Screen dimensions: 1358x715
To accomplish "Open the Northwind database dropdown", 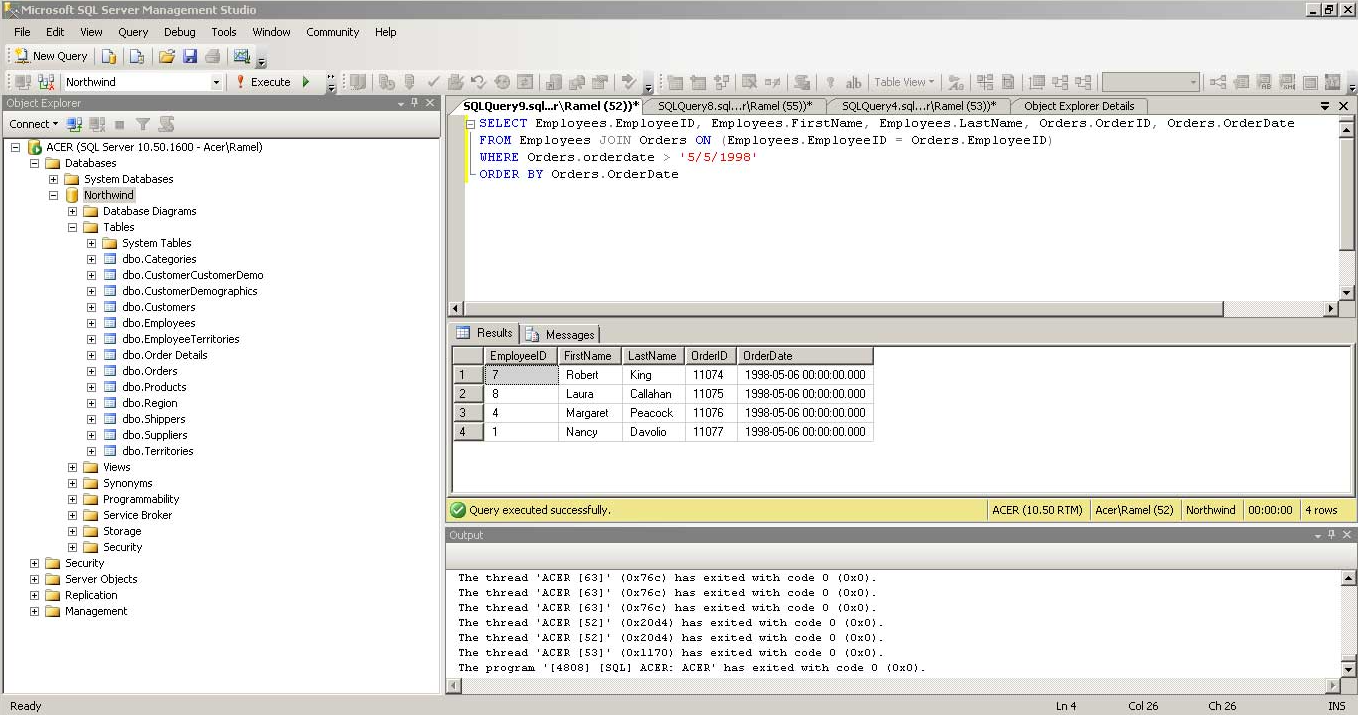I will [216, 82].
